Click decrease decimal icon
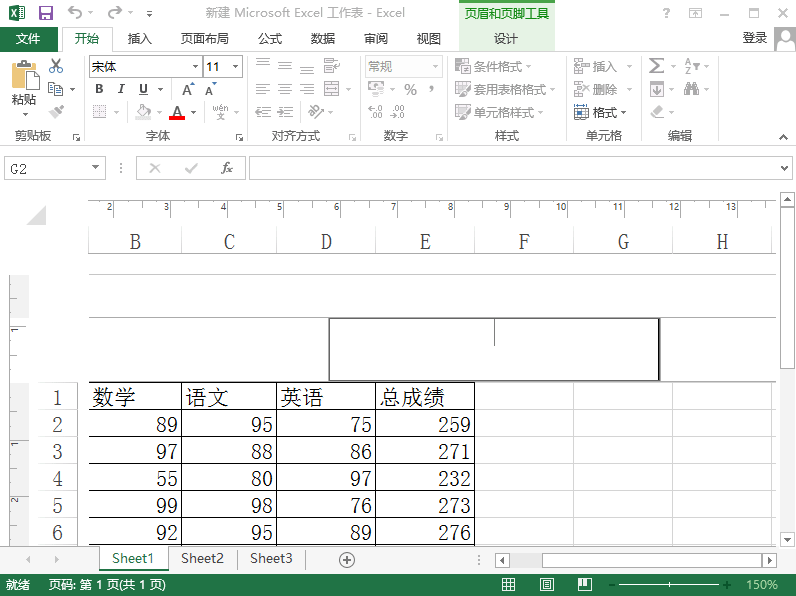 [x=398, y=112]
